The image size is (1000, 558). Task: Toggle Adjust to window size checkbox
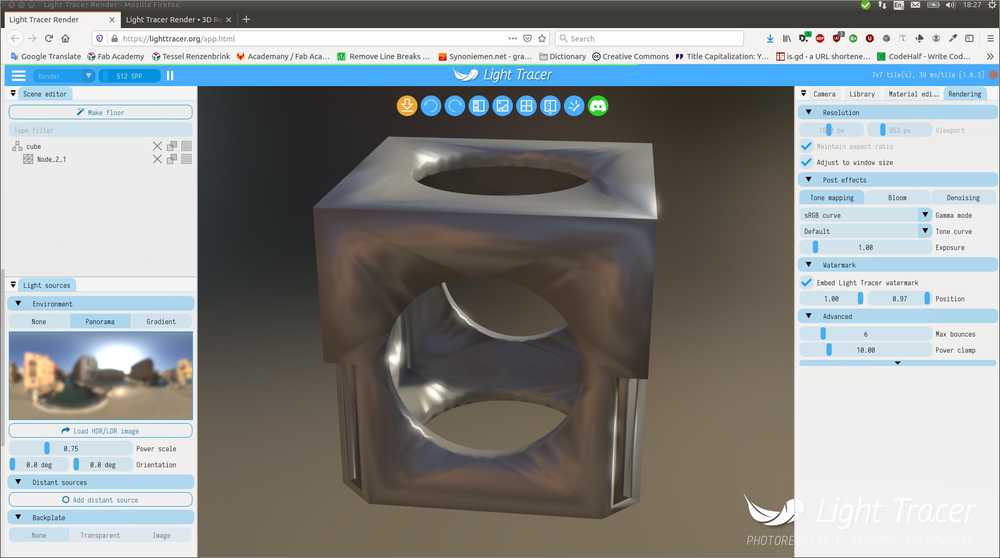point(806,162)
